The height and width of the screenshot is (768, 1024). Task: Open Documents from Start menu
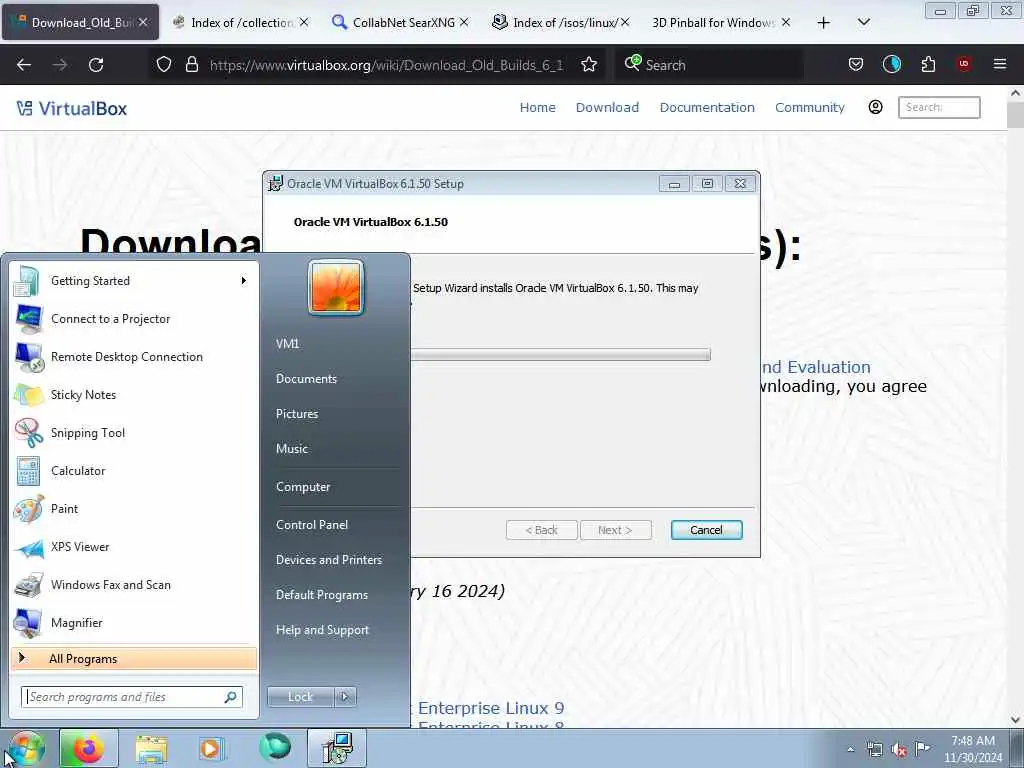306,379
